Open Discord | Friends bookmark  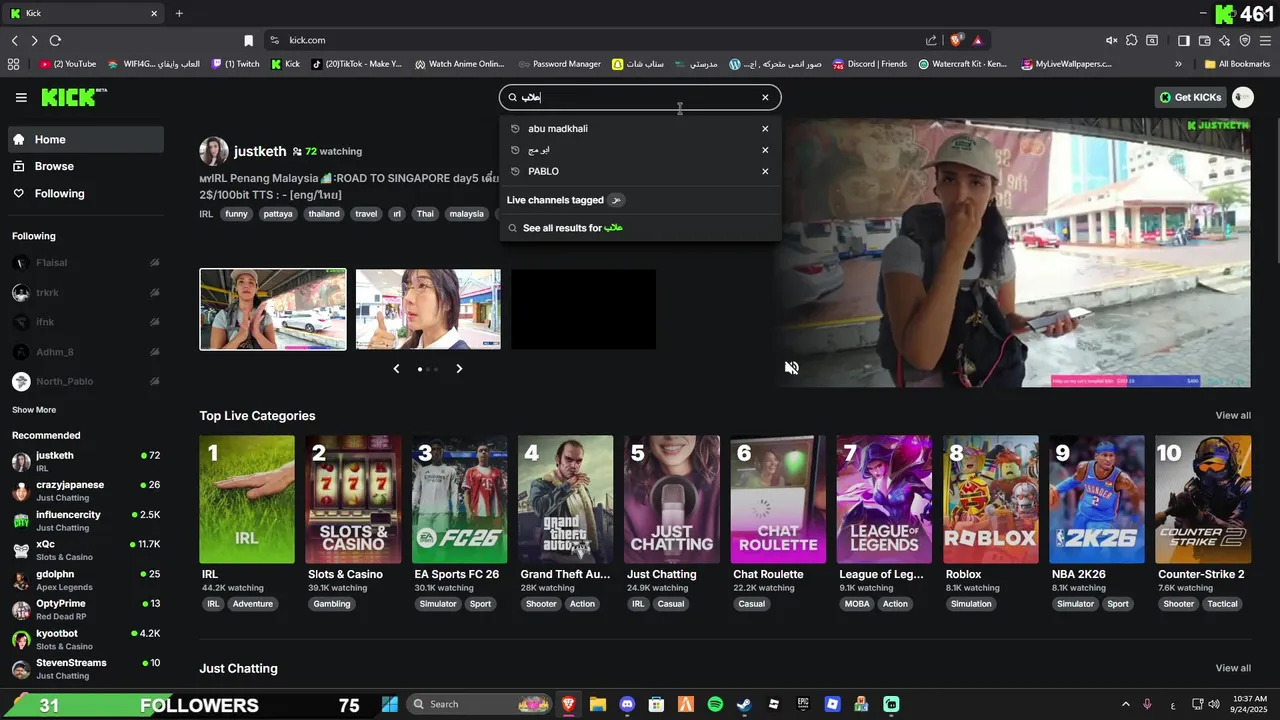870,64
